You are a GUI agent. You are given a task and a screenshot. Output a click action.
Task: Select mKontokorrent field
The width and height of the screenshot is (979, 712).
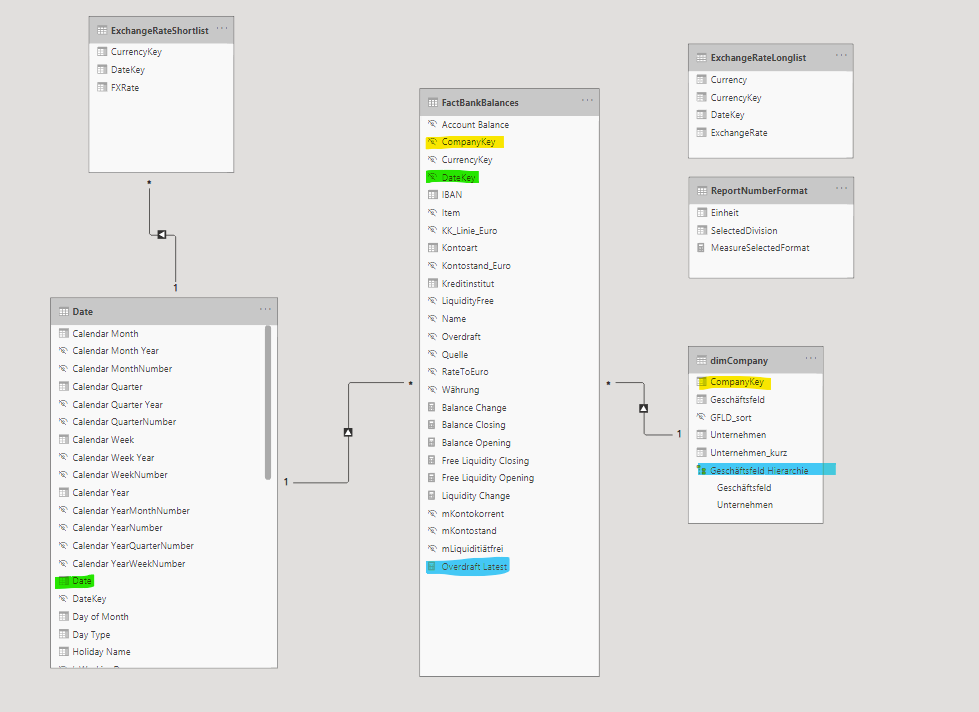pos(473,513)
